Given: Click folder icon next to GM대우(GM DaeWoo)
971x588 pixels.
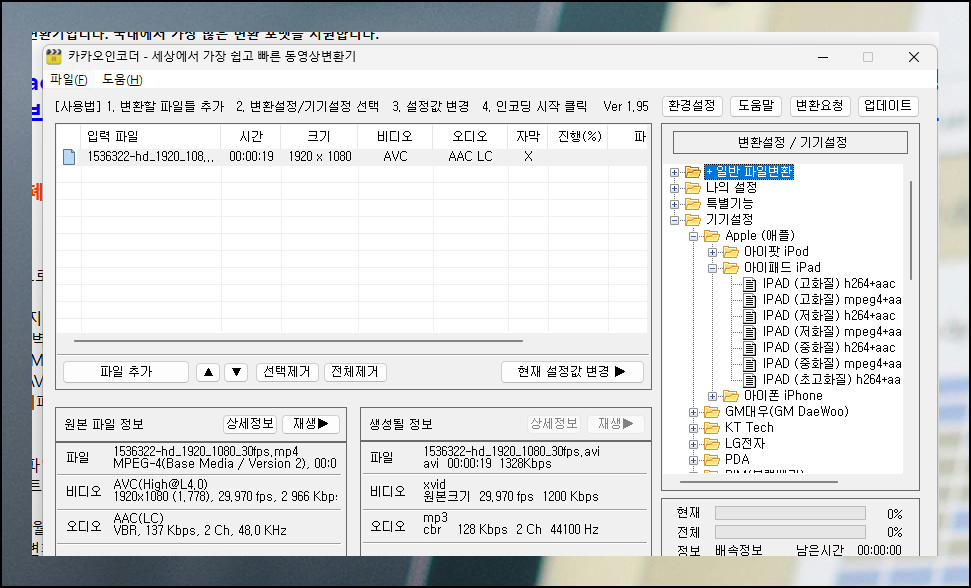Looking at the screenshot, I should (x=712, y=412).
